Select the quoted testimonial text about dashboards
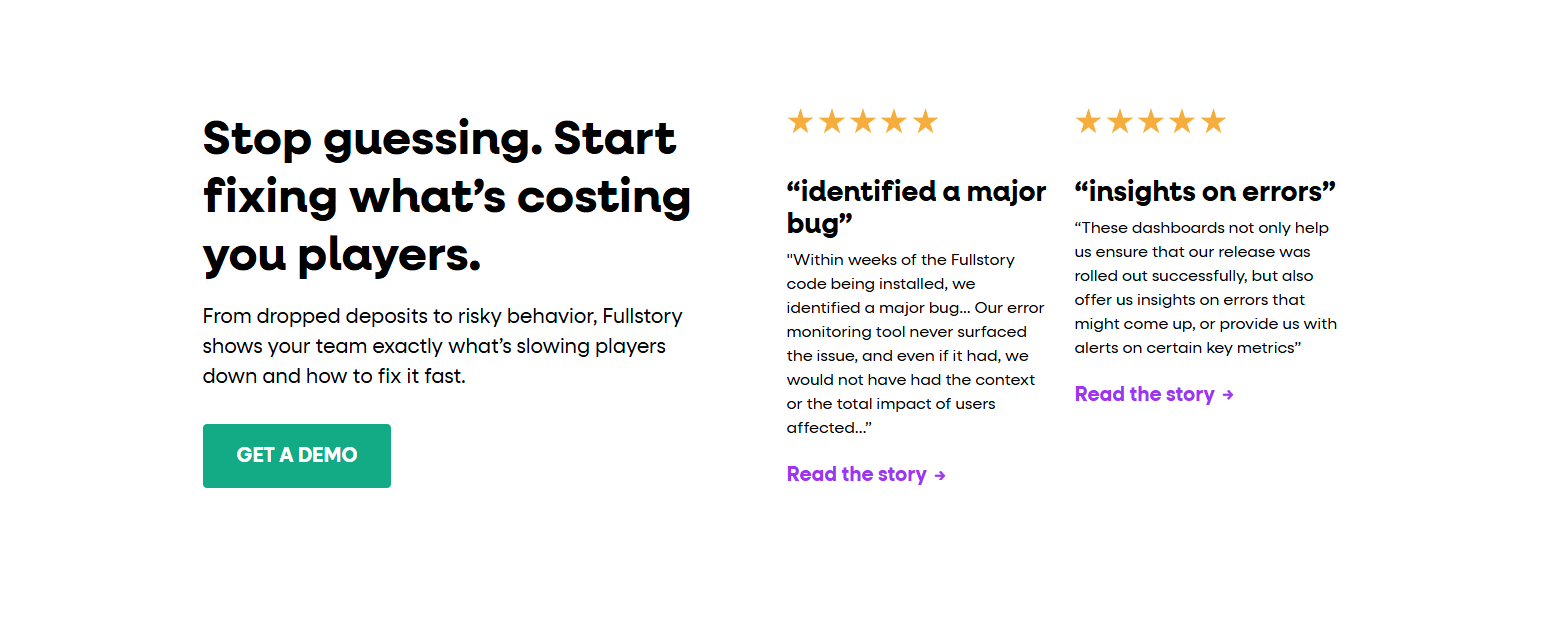Viewport: 1541px width, 633px height. click(x=1205, y=288)
